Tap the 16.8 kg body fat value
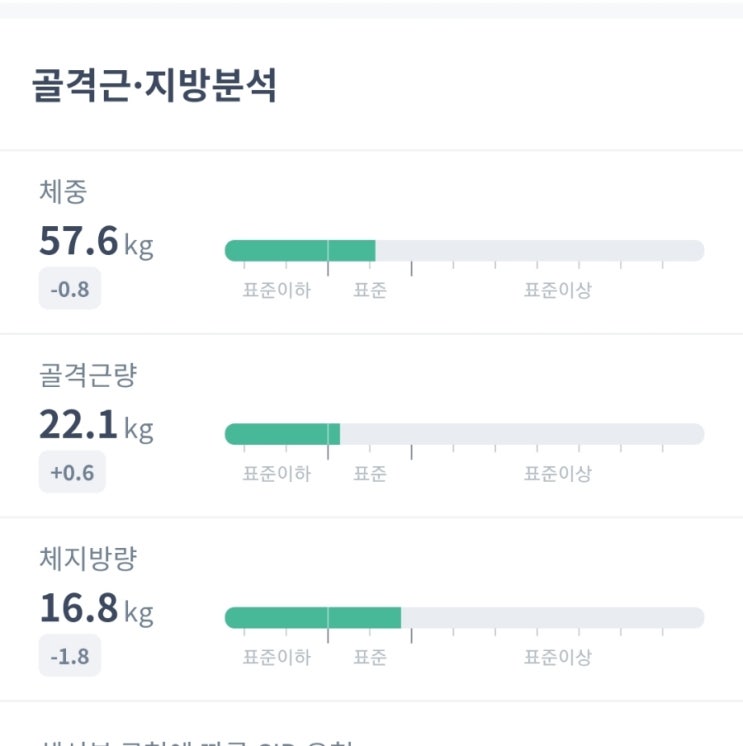The height and width of the screenshot is (746, 743). [x=96, y=608]
